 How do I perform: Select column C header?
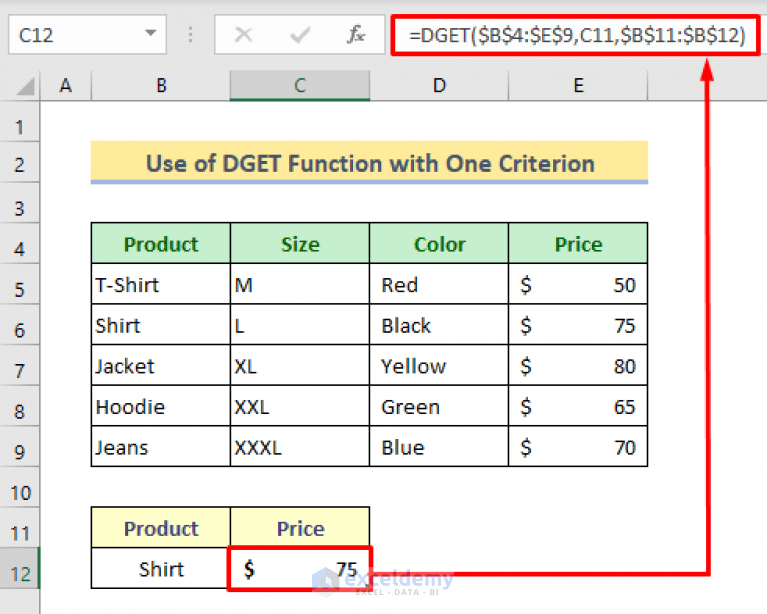tap(300, 86)
